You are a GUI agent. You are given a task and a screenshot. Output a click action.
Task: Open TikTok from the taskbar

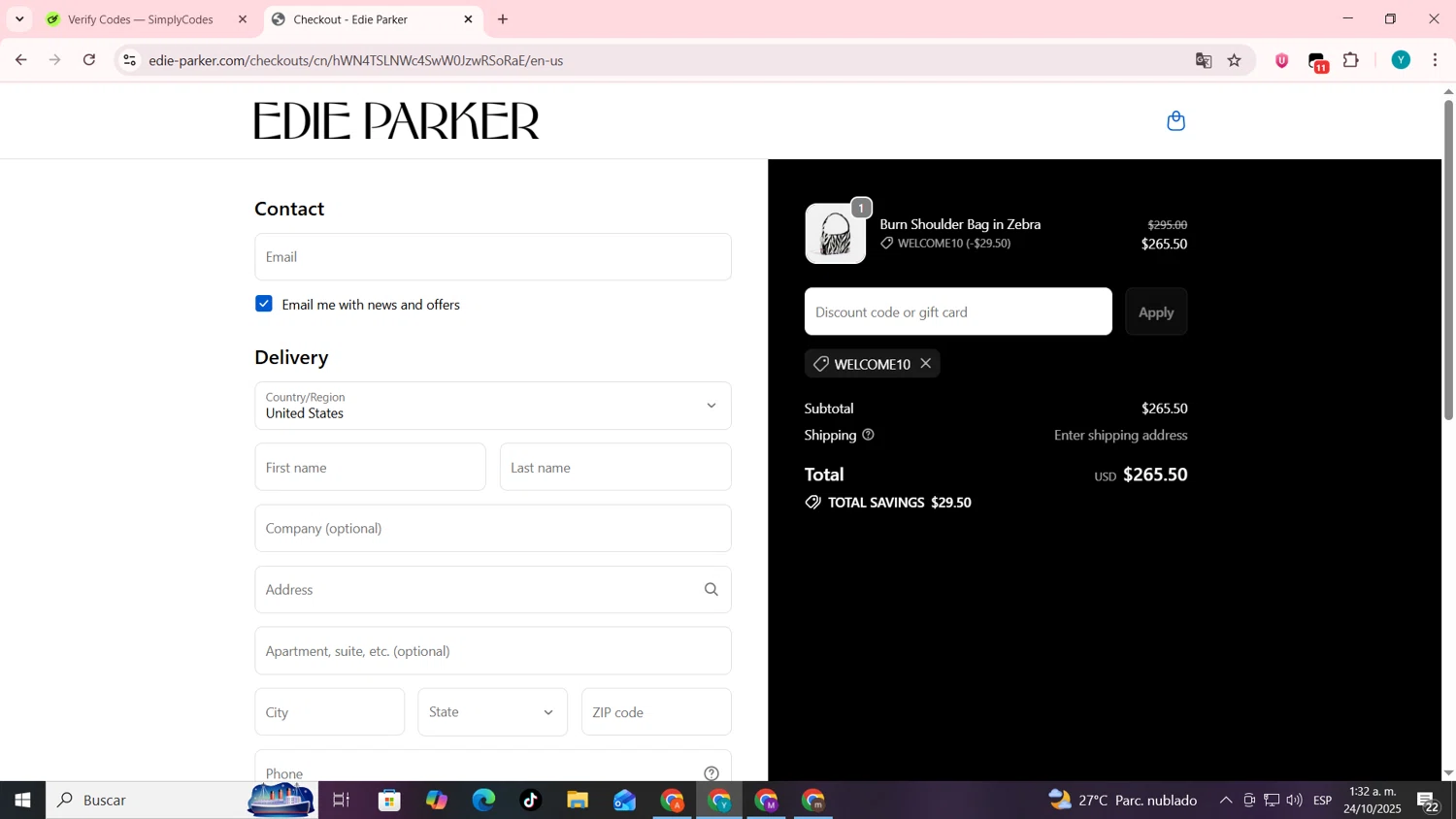(x=530, y=801)
